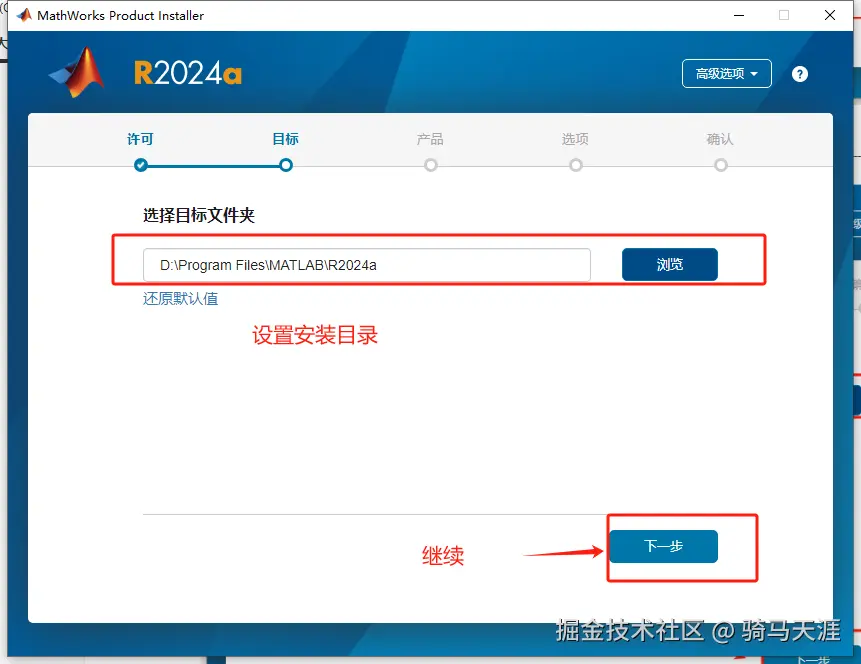This screenshot has width=861, height=664.
Task: Click the 产品 step label
Action: point(430,140)
